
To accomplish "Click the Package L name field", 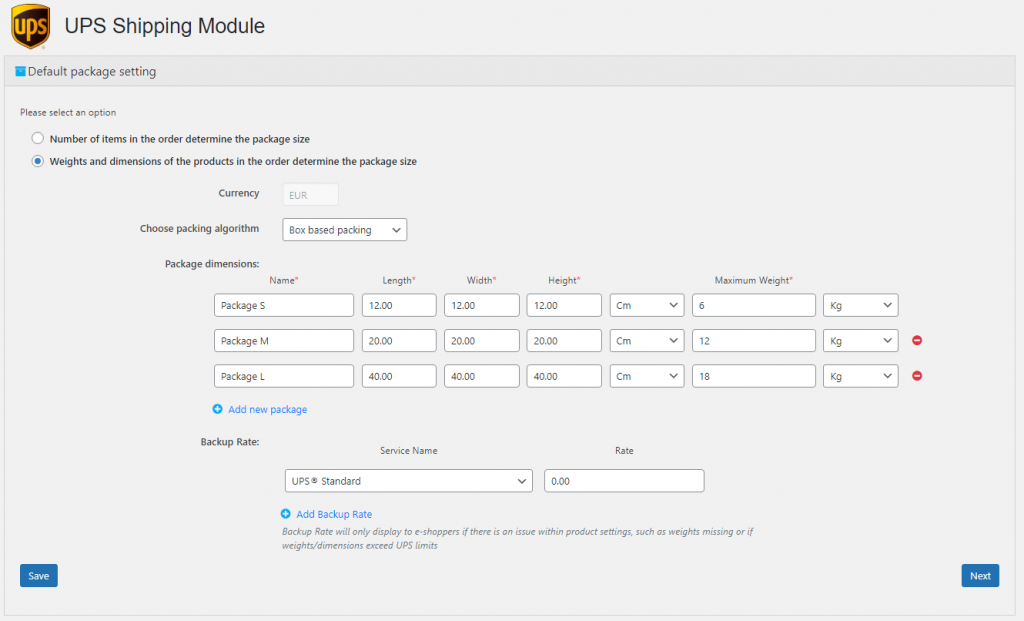I will click(x=283, y=376).
